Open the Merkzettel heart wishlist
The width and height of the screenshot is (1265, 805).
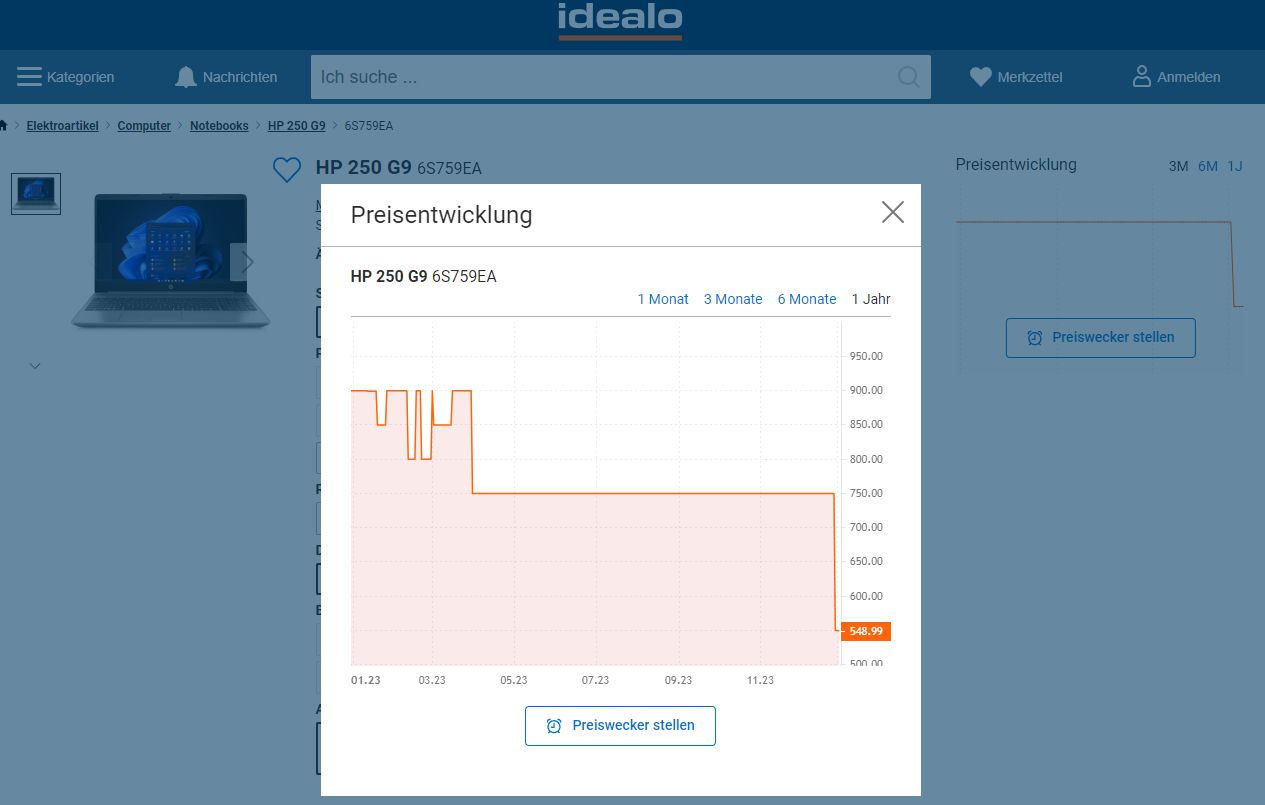click(x=980, y=77)
